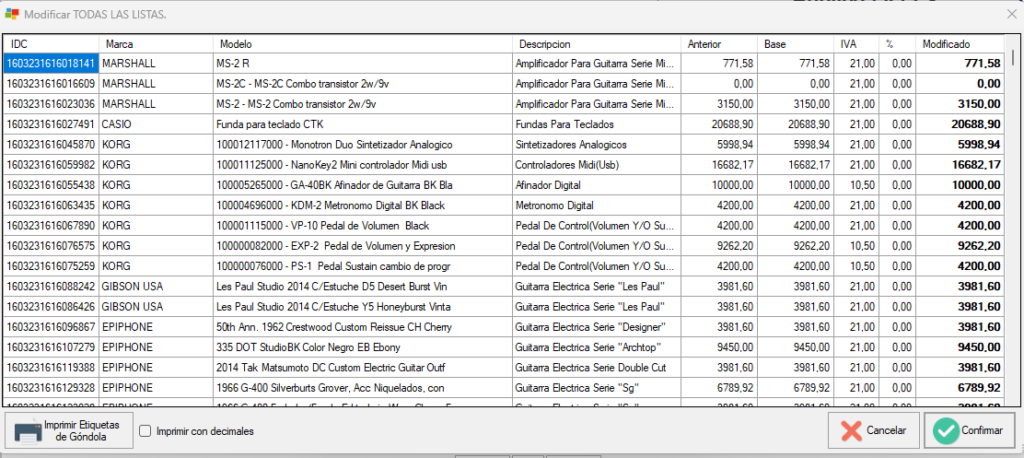Select the Tak Matsumoto DC Custom cell
Image resolution: width=1024 pixels, height=458 pixels.
click(362, 367)
